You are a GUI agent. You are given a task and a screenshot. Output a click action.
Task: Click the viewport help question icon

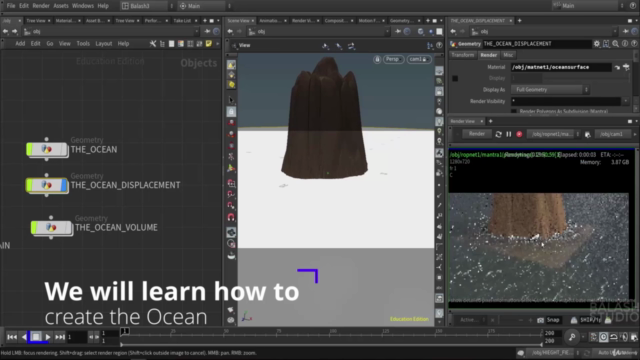point(440,45)
